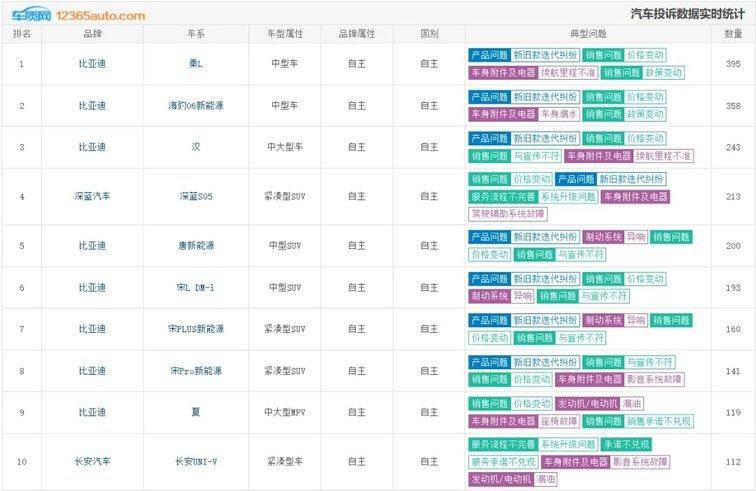756x491 pixels.
Task: Click 中型SUV type in the 唐新能源 row
Action: (285, 246)
